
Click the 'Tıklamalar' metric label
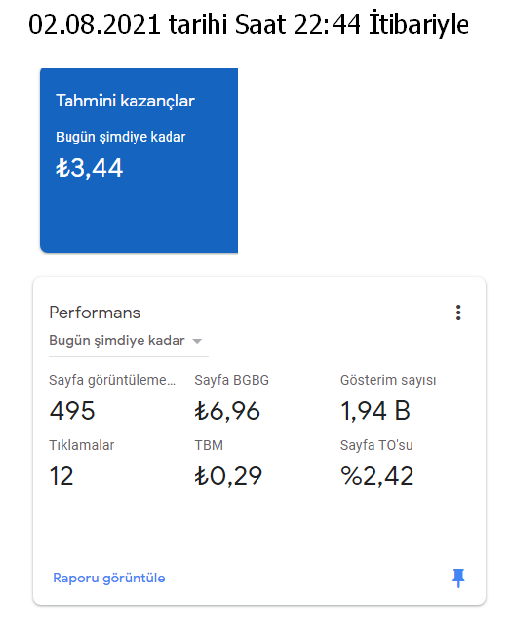point(82,445)
